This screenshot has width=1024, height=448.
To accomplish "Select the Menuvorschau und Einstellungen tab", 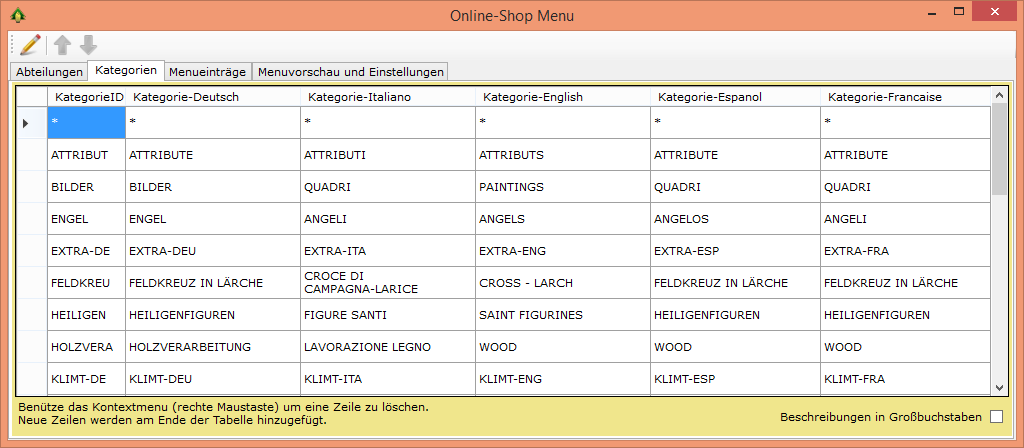I will pyautogui.click(x=350, y=71).
